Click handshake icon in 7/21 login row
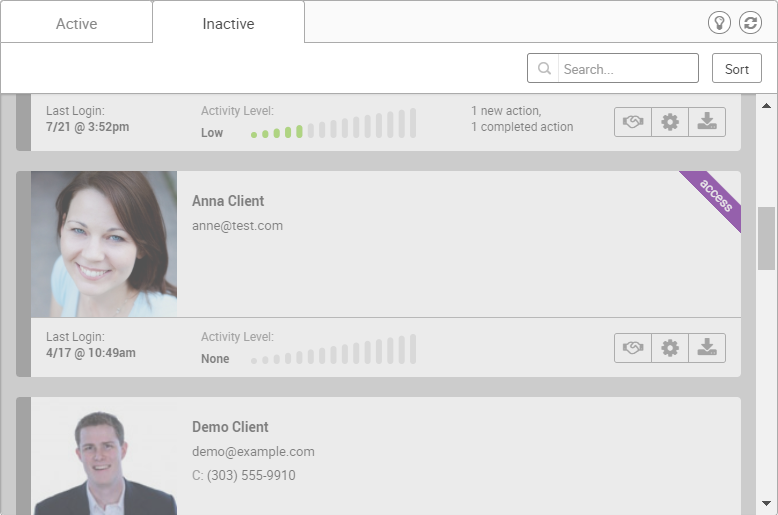The image size is (778, 515). point(633,122)
